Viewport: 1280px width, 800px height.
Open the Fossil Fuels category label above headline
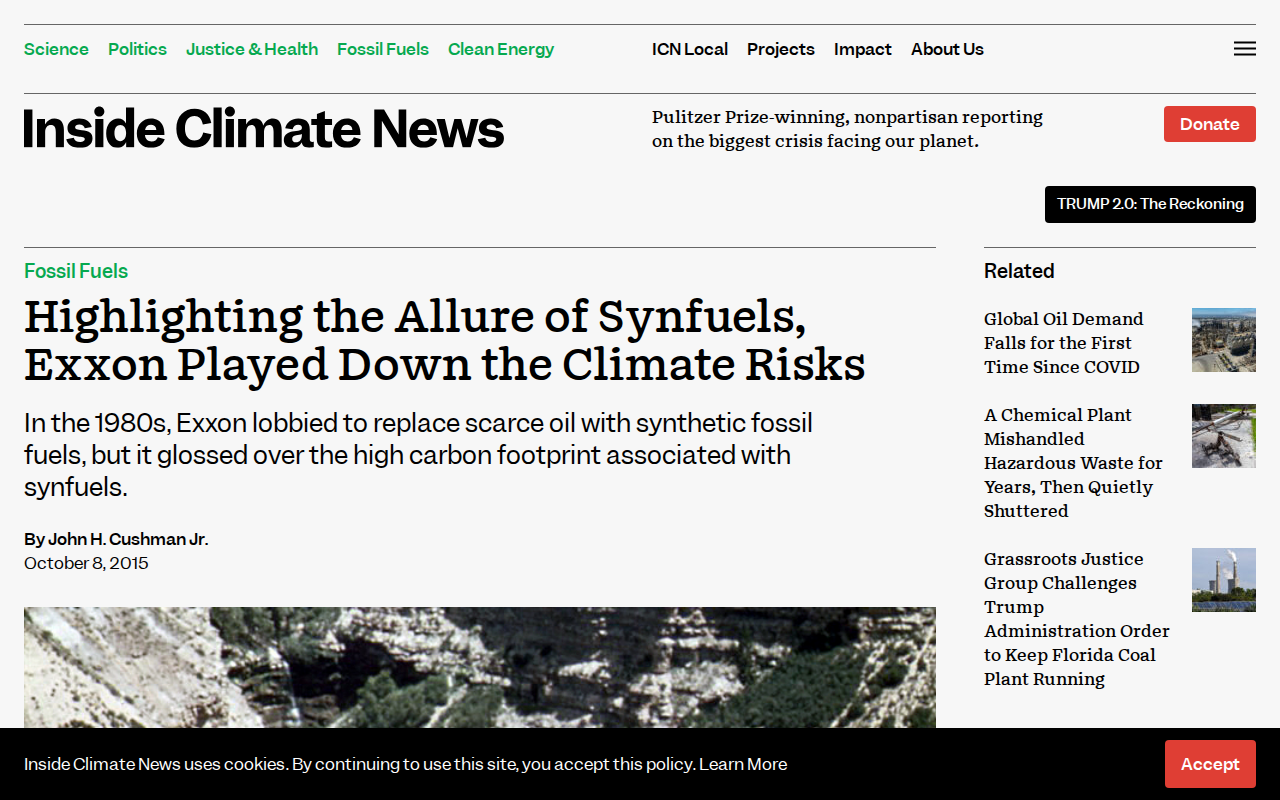[x=76, y=271]
